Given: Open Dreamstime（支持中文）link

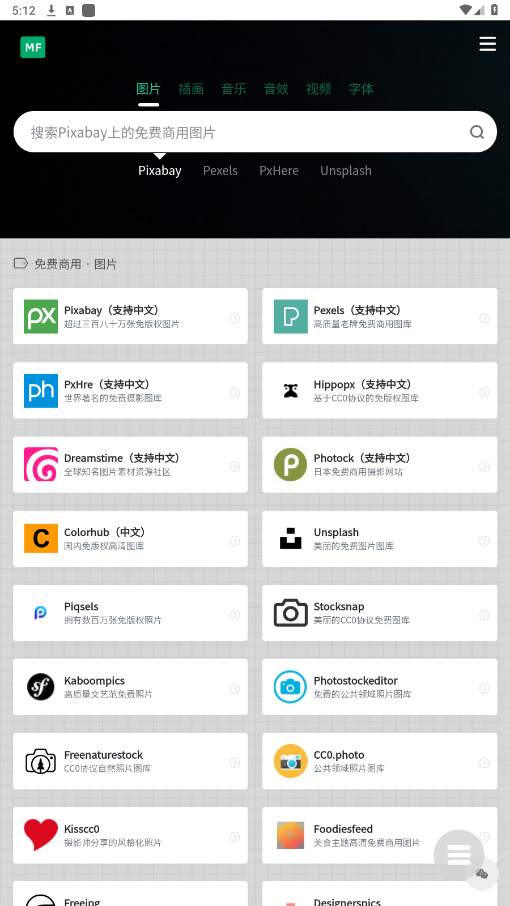Looking at the screenshot, I should pos(123,458).
